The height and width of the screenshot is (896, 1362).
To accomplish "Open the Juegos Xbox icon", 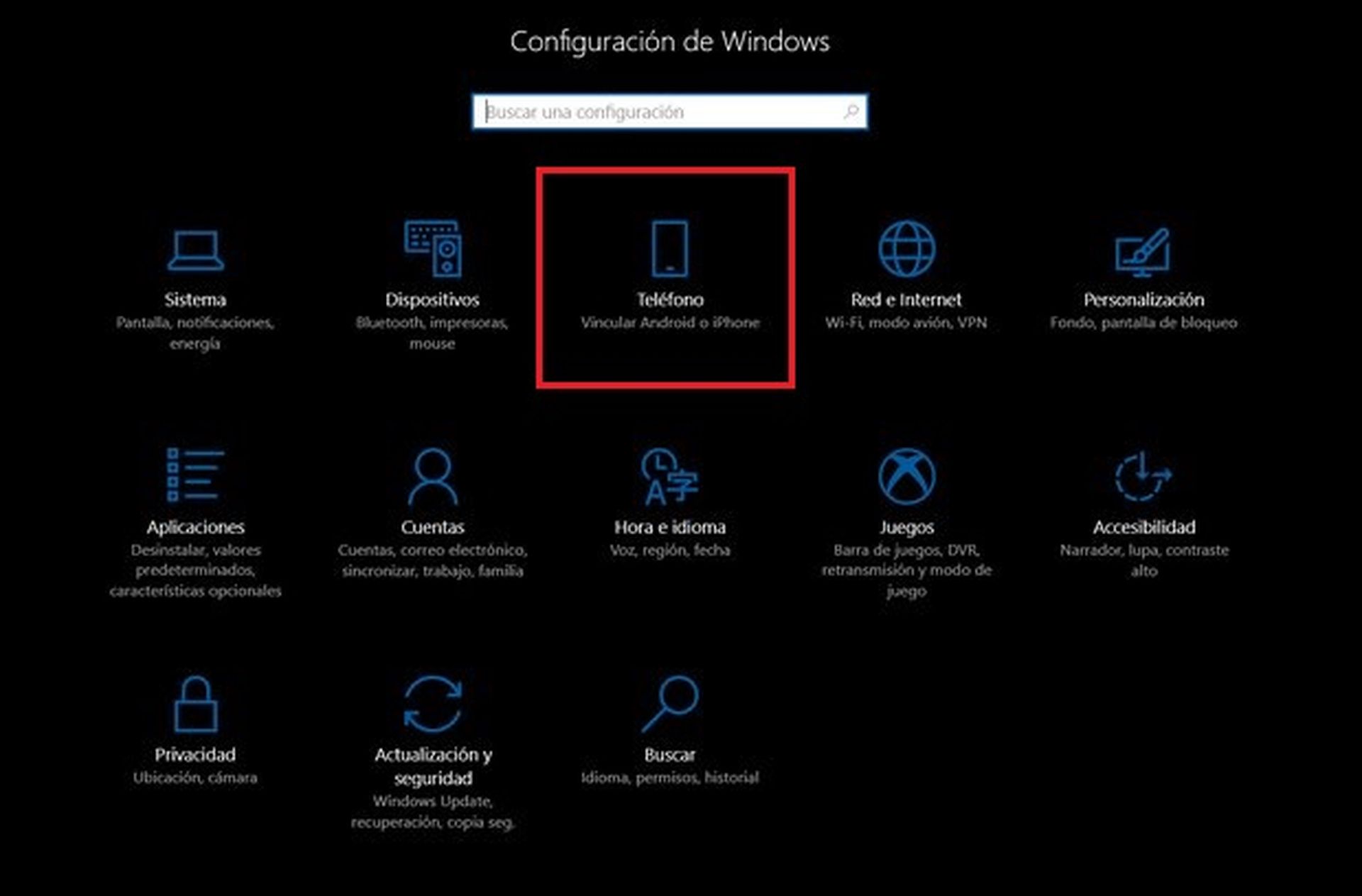I will (907, 475).
